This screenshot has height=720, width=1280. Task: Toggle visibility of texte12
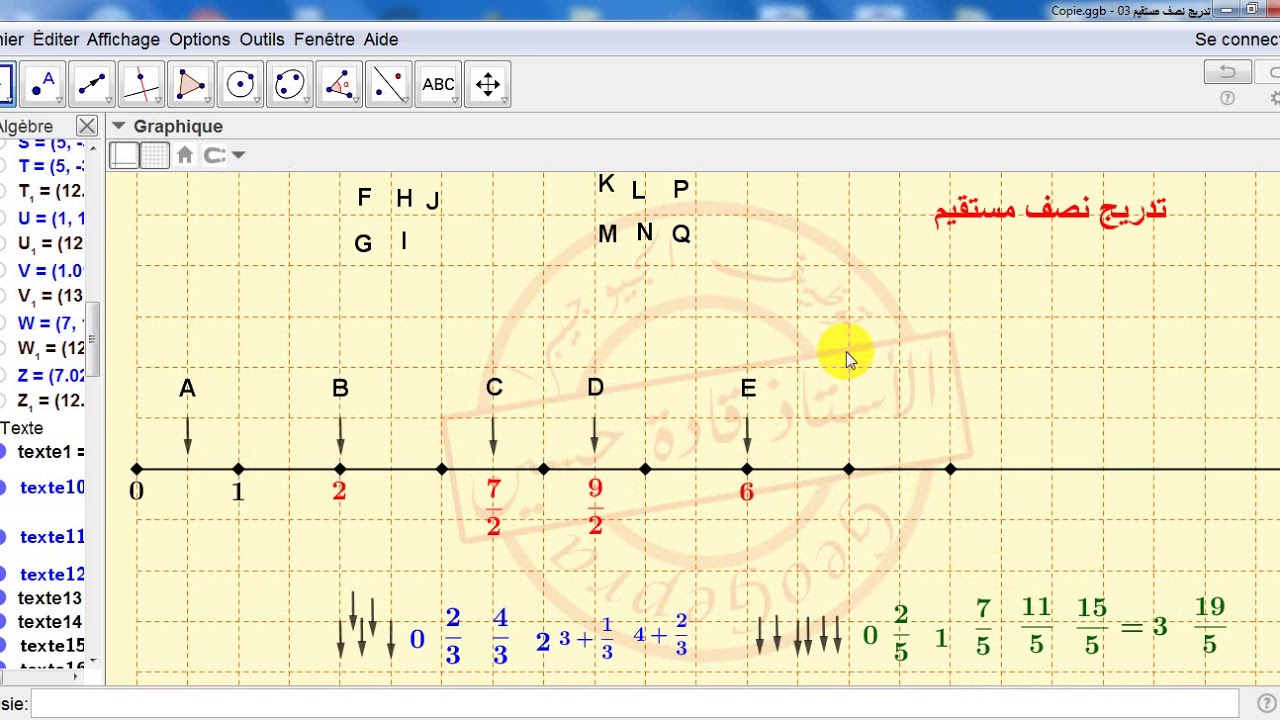pyautogui.click(x=3, y=574)
